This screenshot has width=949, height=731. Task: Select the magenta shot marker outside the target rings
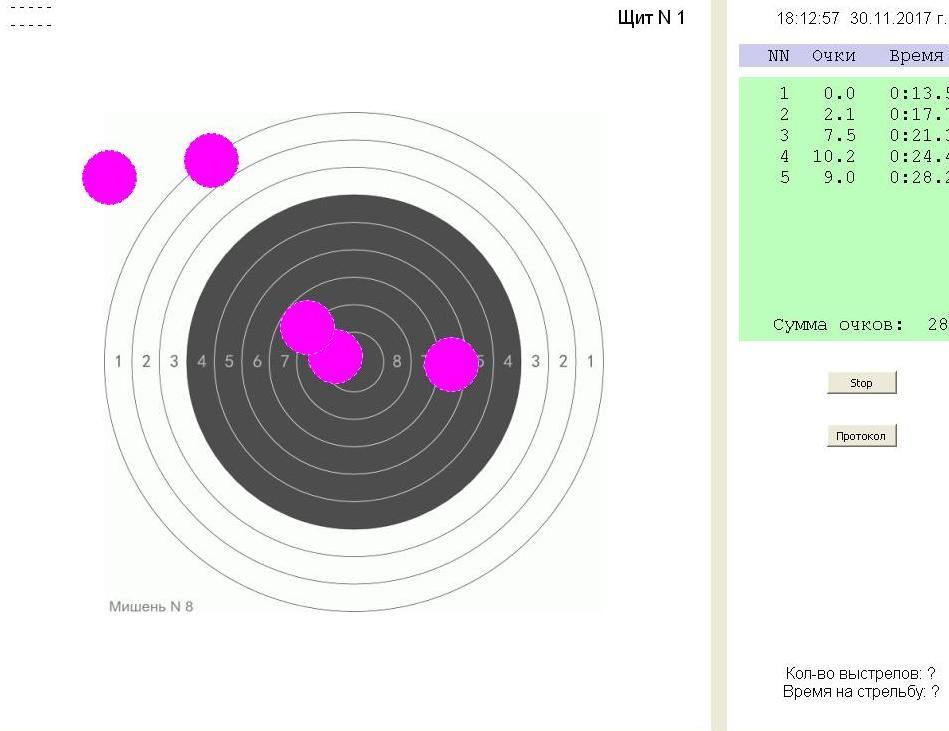109,178
